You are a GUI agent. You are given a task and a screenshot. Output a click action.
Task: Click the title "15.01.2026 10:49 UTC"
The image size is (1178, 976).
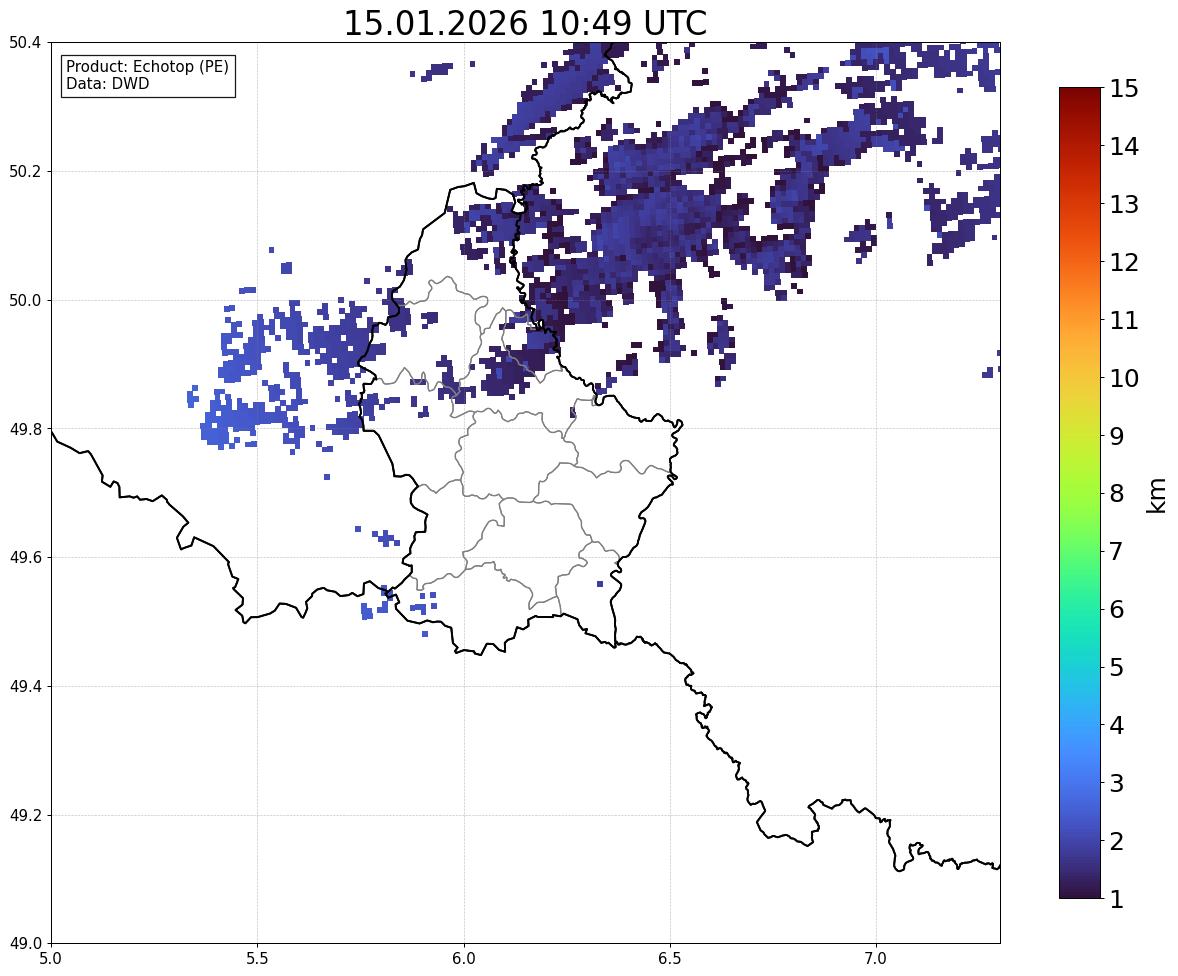tap(525, 23)
